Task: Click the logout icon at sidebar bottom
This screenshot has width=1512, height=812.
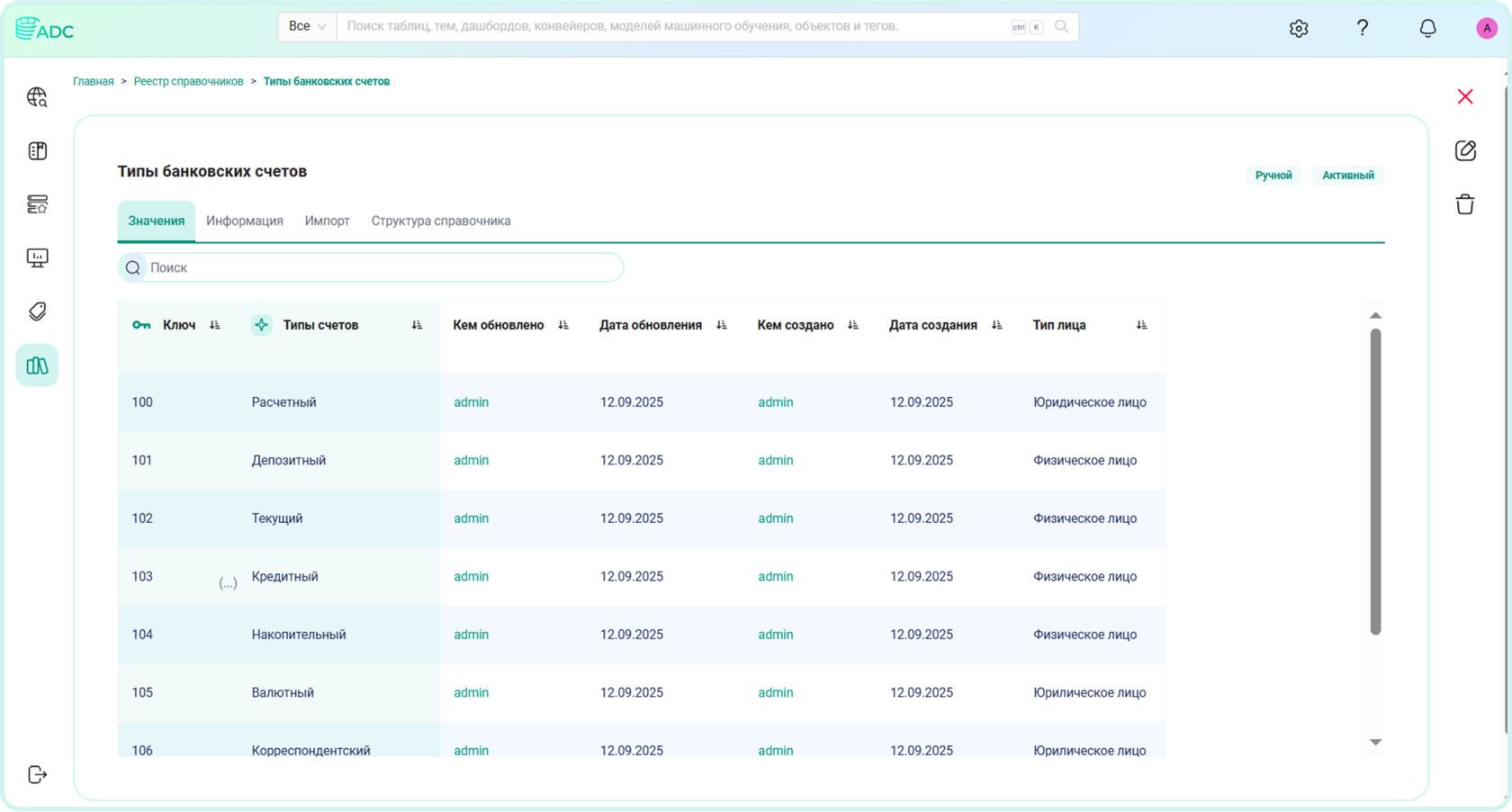Action: pos(37,774)
